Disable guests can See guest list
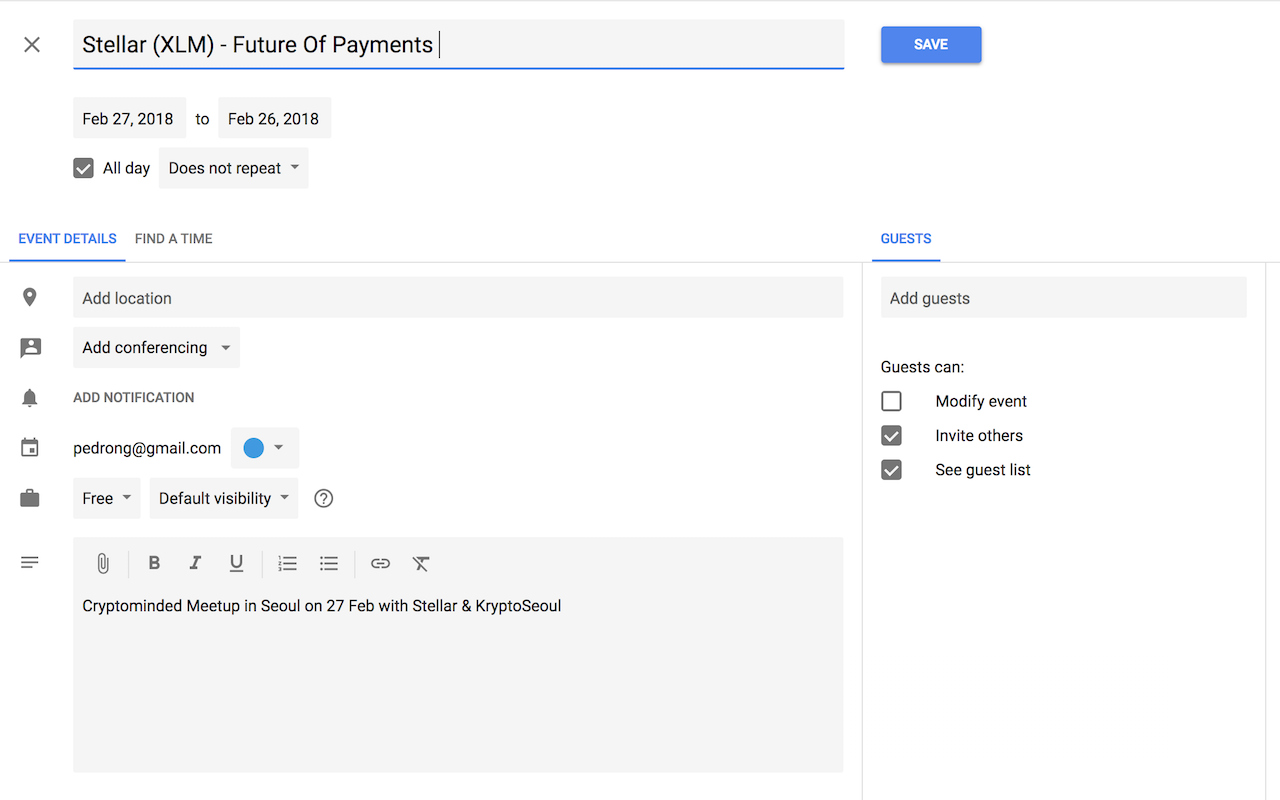This screenshot has width=1280, height=800. tap(891, 470)
